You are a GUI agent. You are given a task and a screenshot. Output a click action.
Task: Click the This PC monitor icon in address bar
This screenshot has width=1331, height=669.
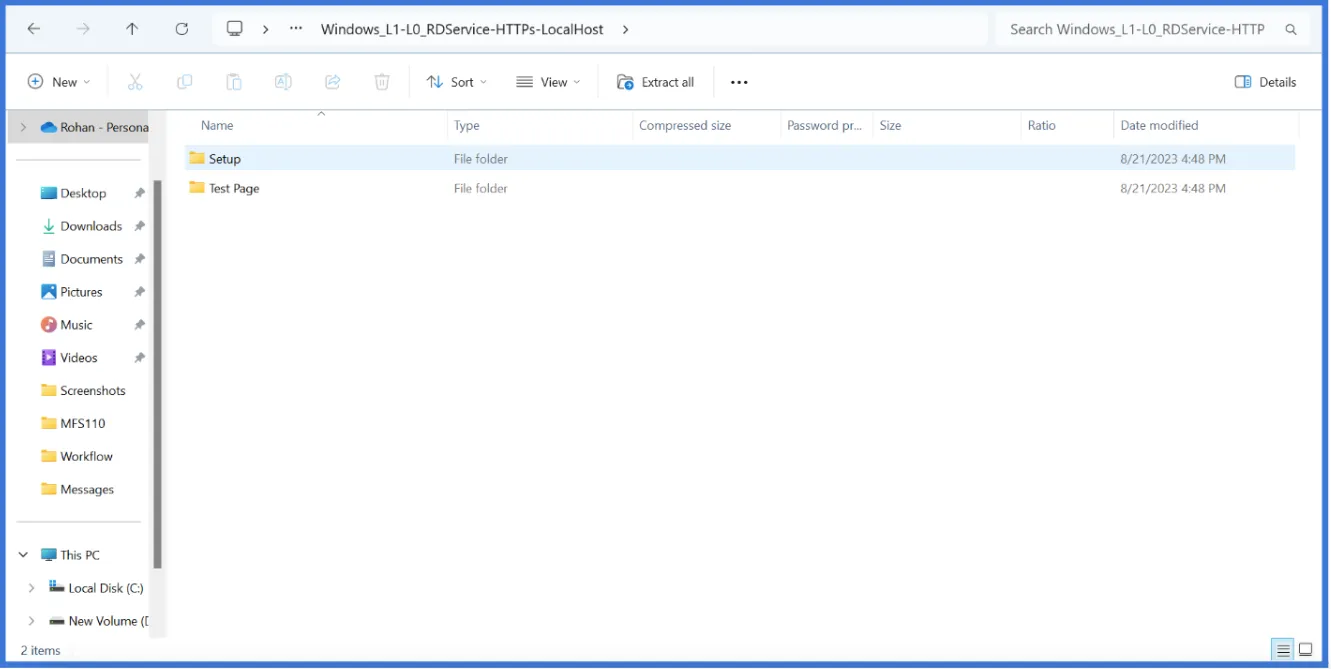coord(235,29)
